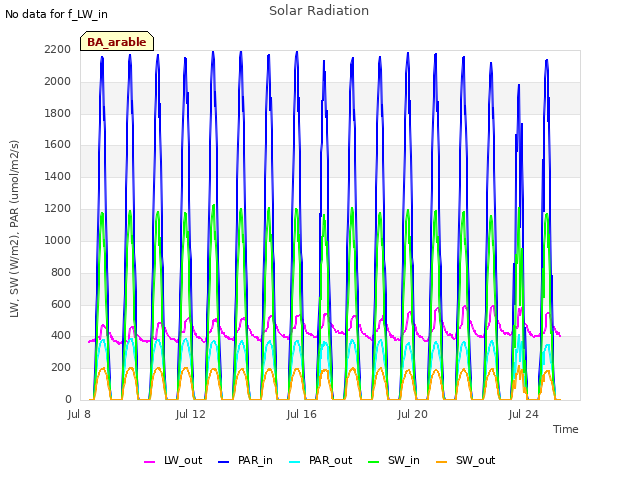This screenshot has height=480, width=640.
Task: Click the 1800 y-axis tick label
Action: click(x=58, y=113)
